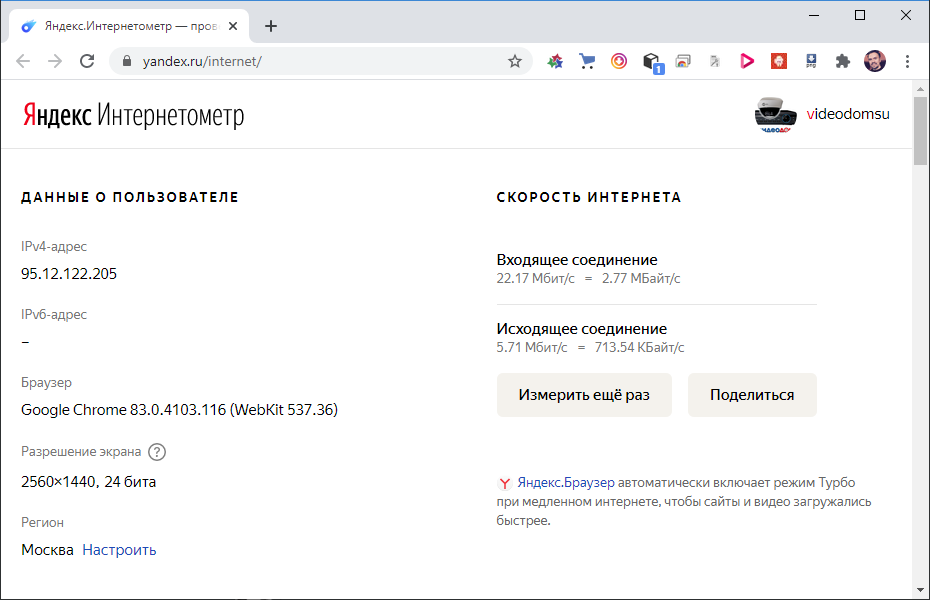Click the IPv6-адрес label

(x=54, y=314)
